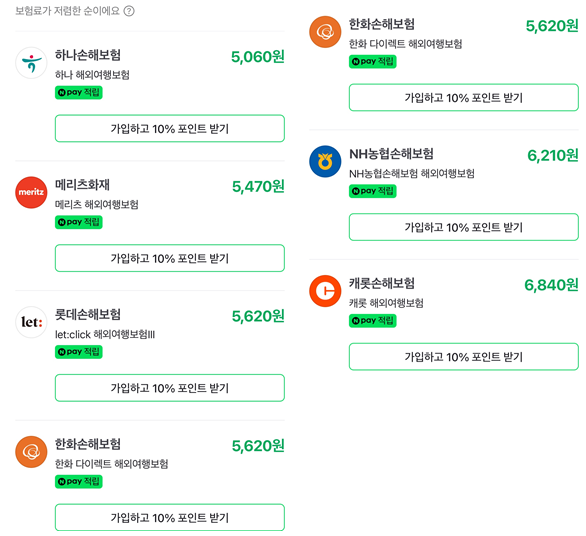Join 롯데손해보험 with 10% point button

click(170, 388)
